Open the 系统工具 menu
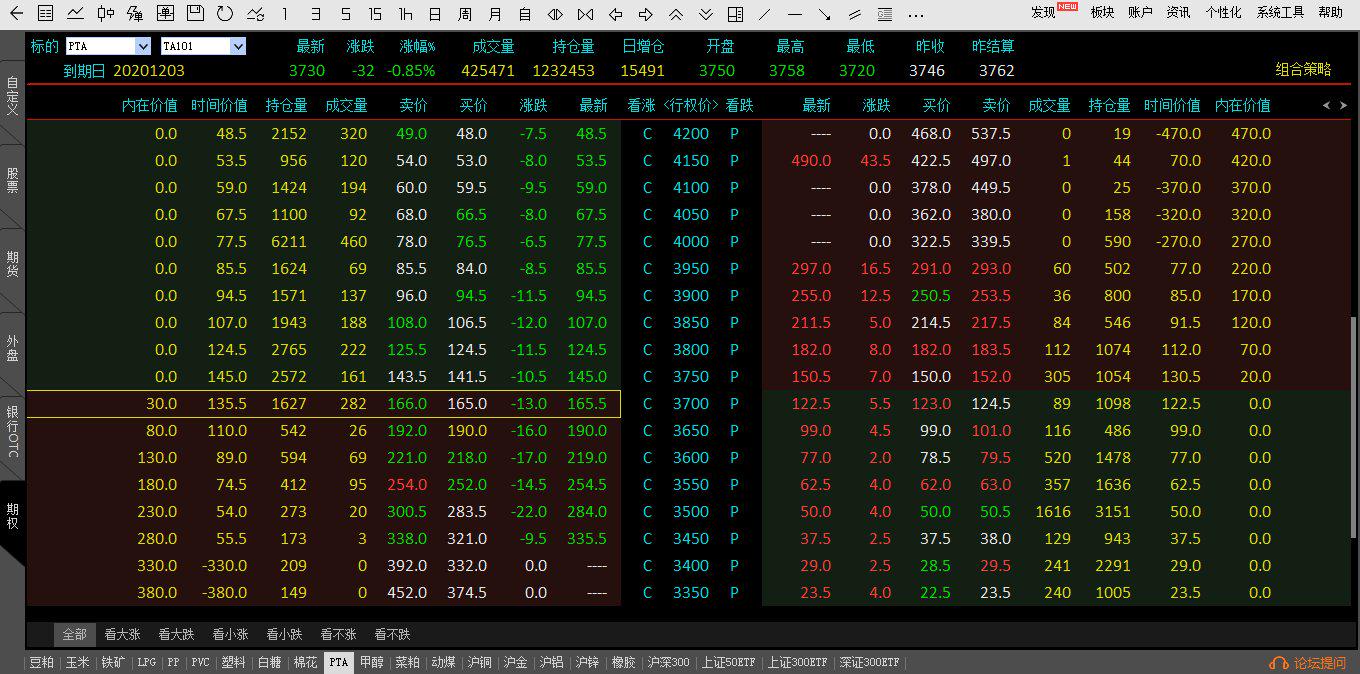Viewport: 1360px width, 674px height. [x=1280, y=12]
